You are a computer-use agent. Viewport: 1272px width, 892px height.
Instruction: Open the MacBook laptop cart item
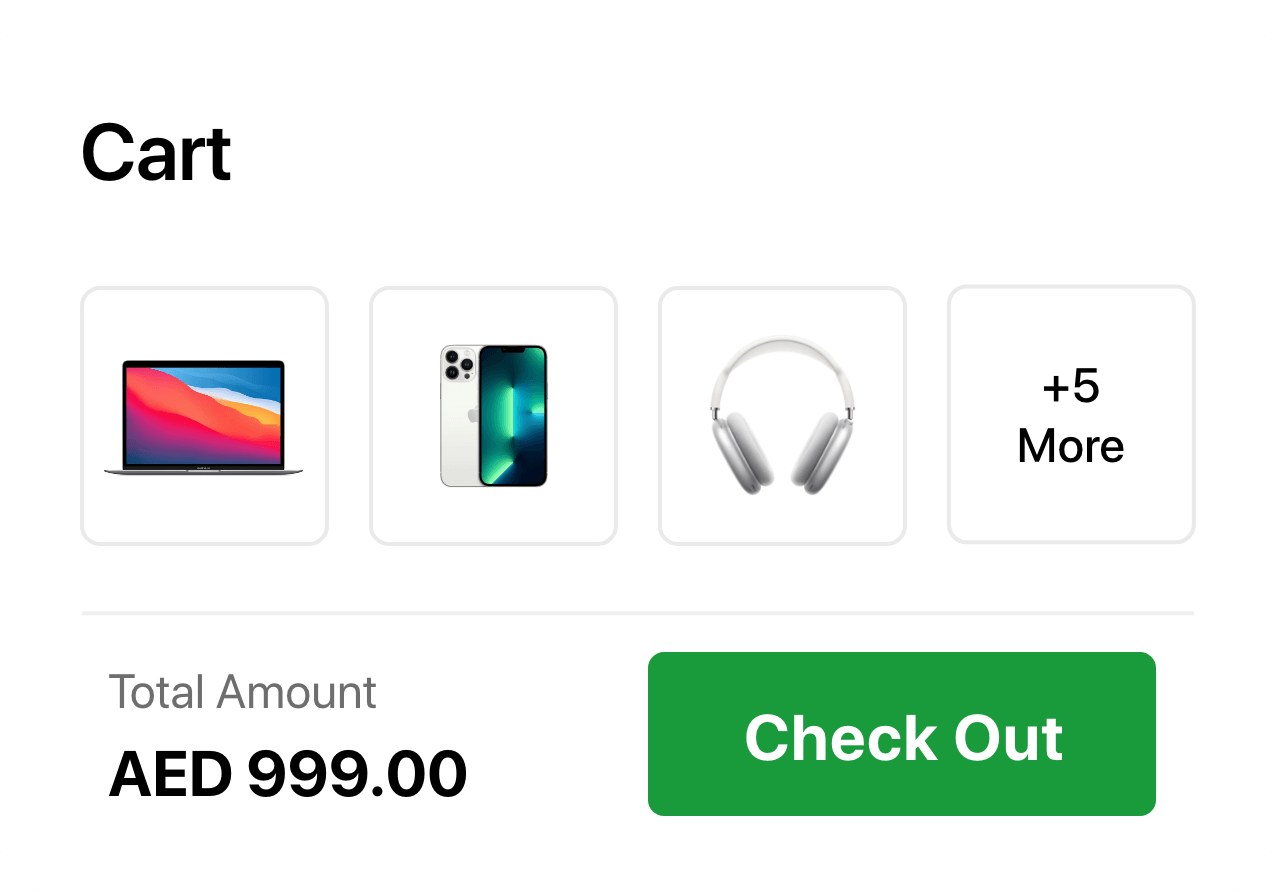(204, 416)
